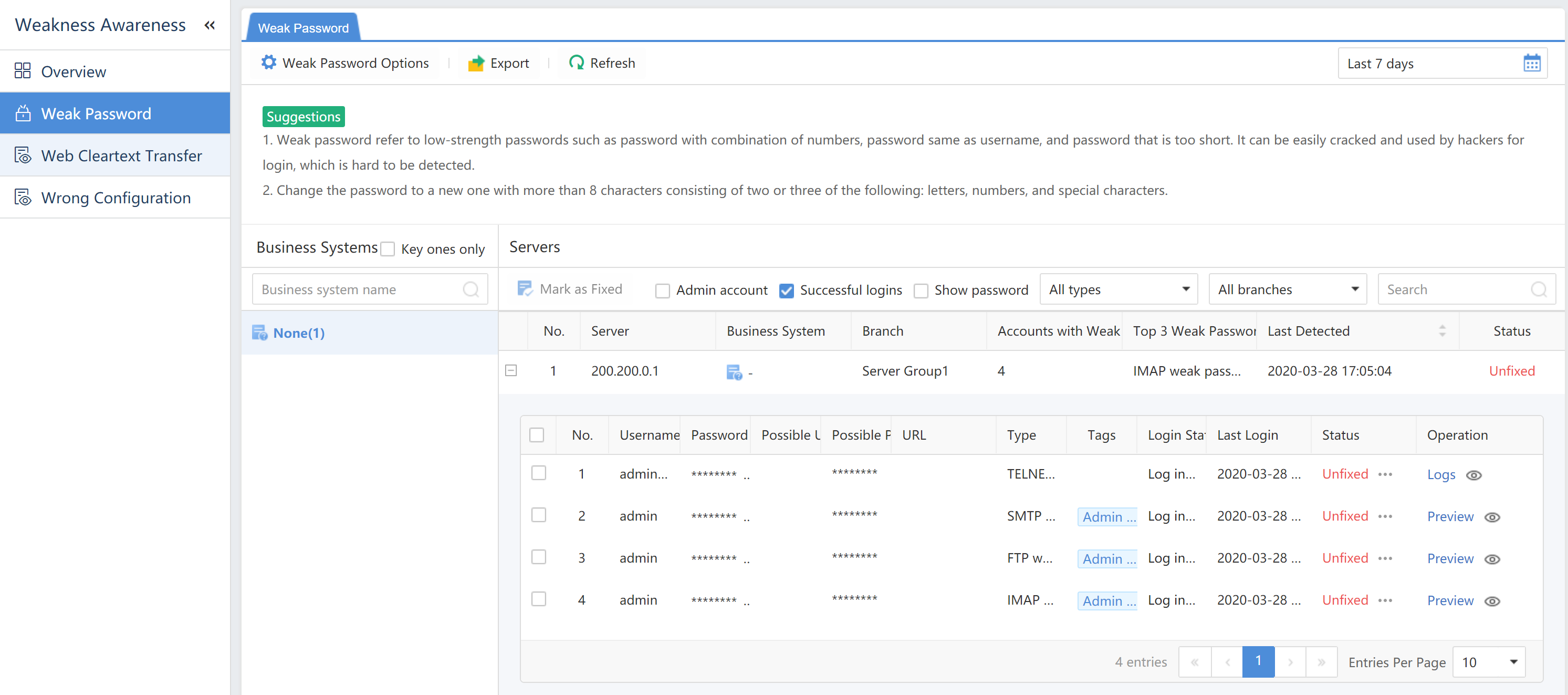1568x695 pixels.
Task: Click the eye icon in the TELNET row
Action: click(1473, 475)
